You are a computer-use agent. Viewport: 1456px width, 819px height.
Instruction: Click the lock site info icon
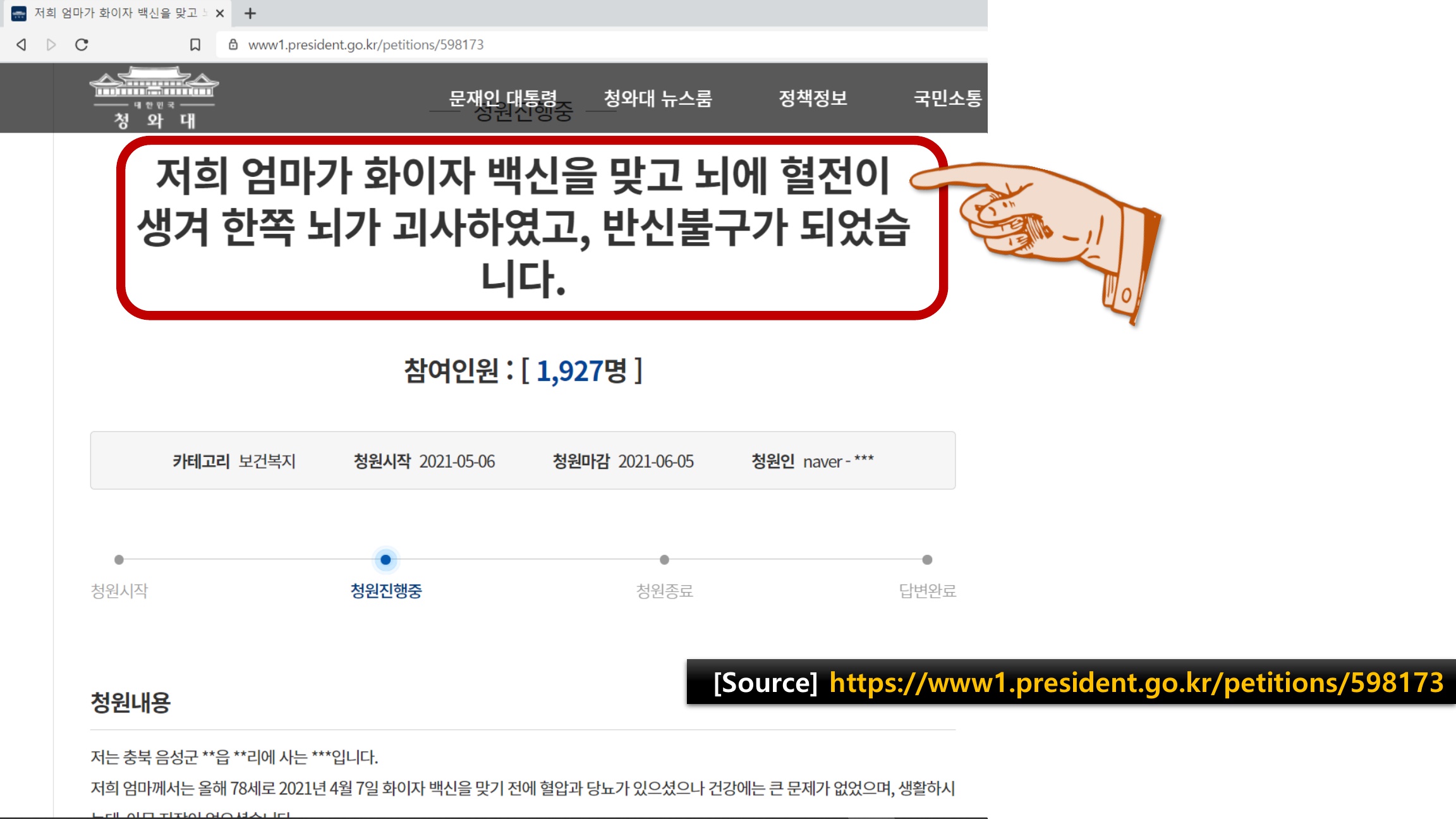pyautogui.click(x=233, y=45)
